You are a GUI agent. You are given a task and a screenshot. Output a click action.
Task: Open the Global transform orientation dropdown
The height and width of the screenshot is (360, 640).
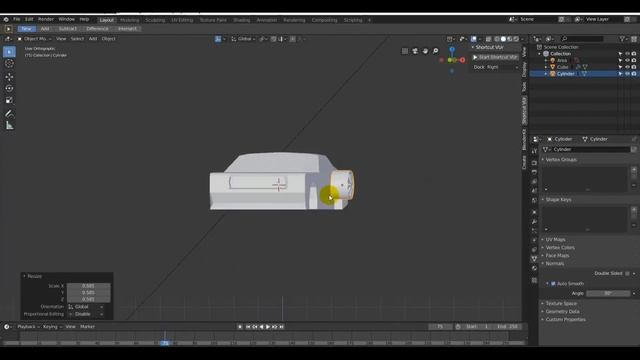click(243, 39)
